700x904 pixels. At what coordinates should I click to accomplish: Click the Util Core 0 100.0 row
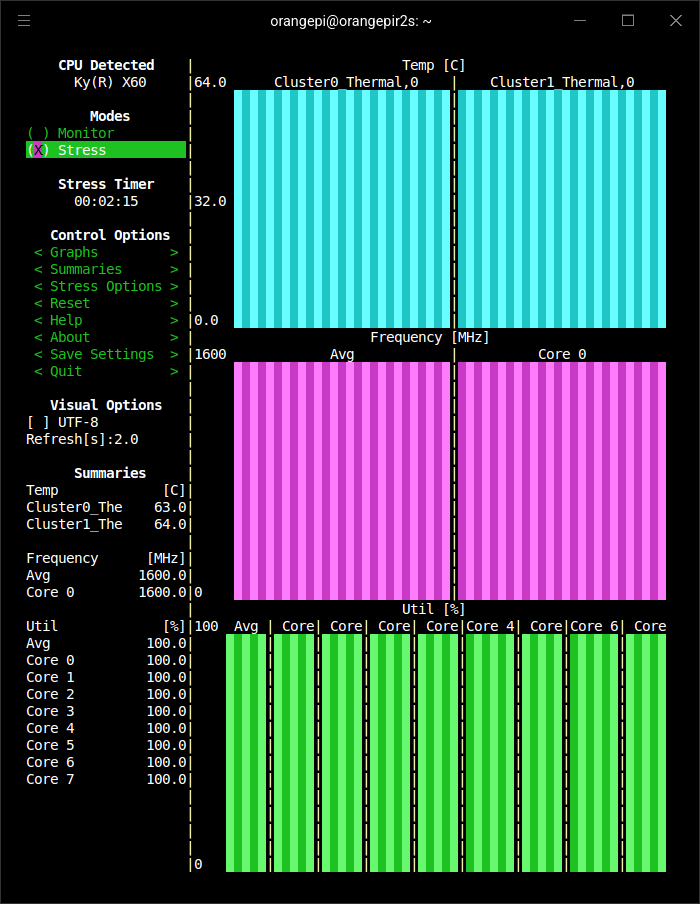coord(106,660)
